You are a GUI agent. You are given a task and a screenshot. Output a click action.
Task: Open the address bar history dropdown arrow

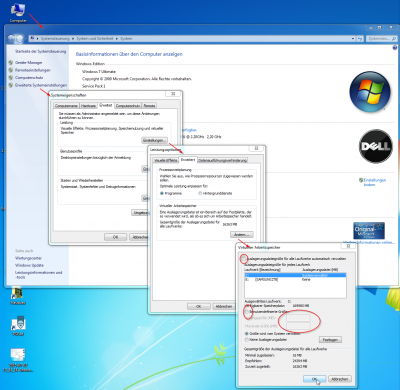[353, 39]
